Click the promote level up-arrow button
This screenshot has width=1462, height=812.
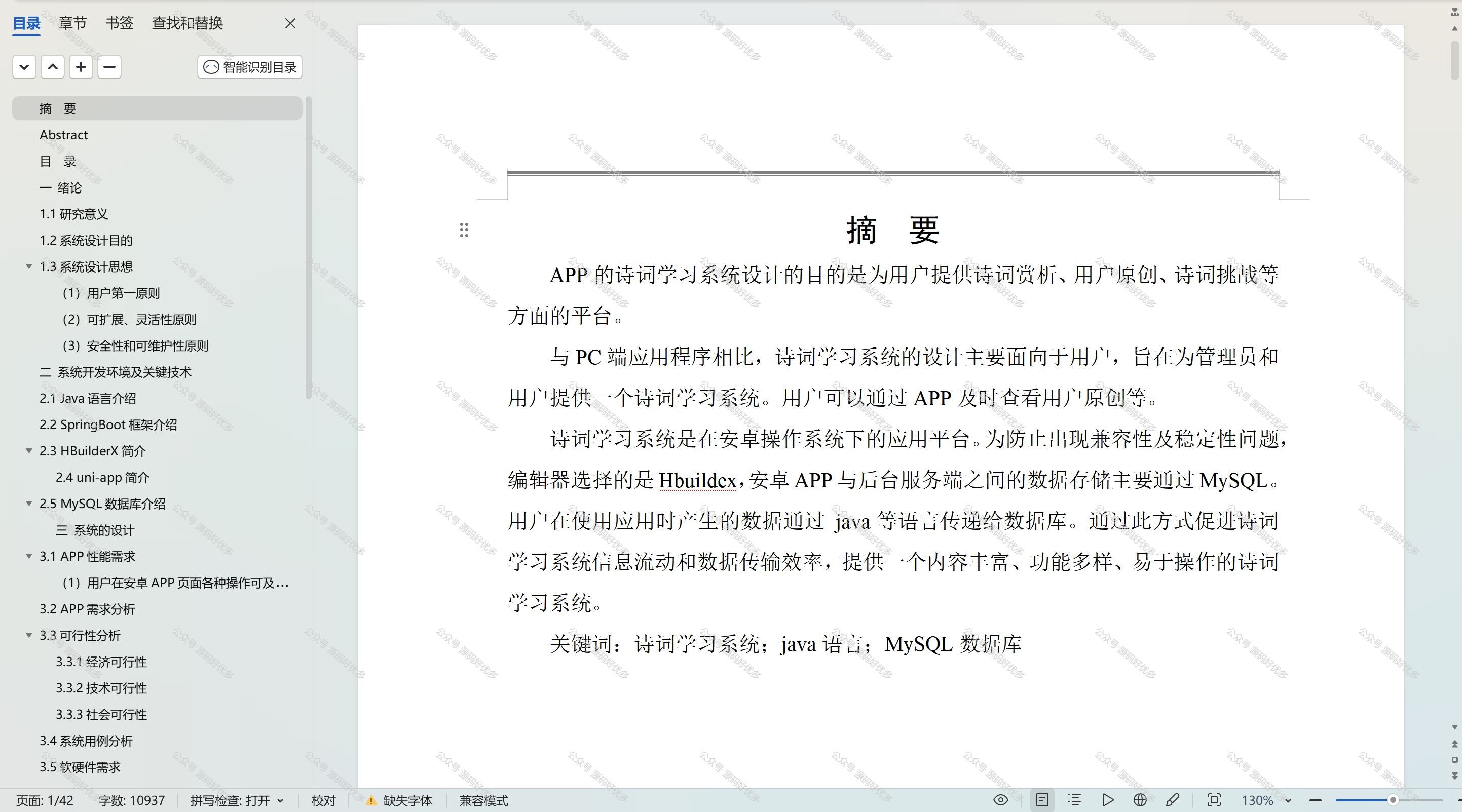53,67
